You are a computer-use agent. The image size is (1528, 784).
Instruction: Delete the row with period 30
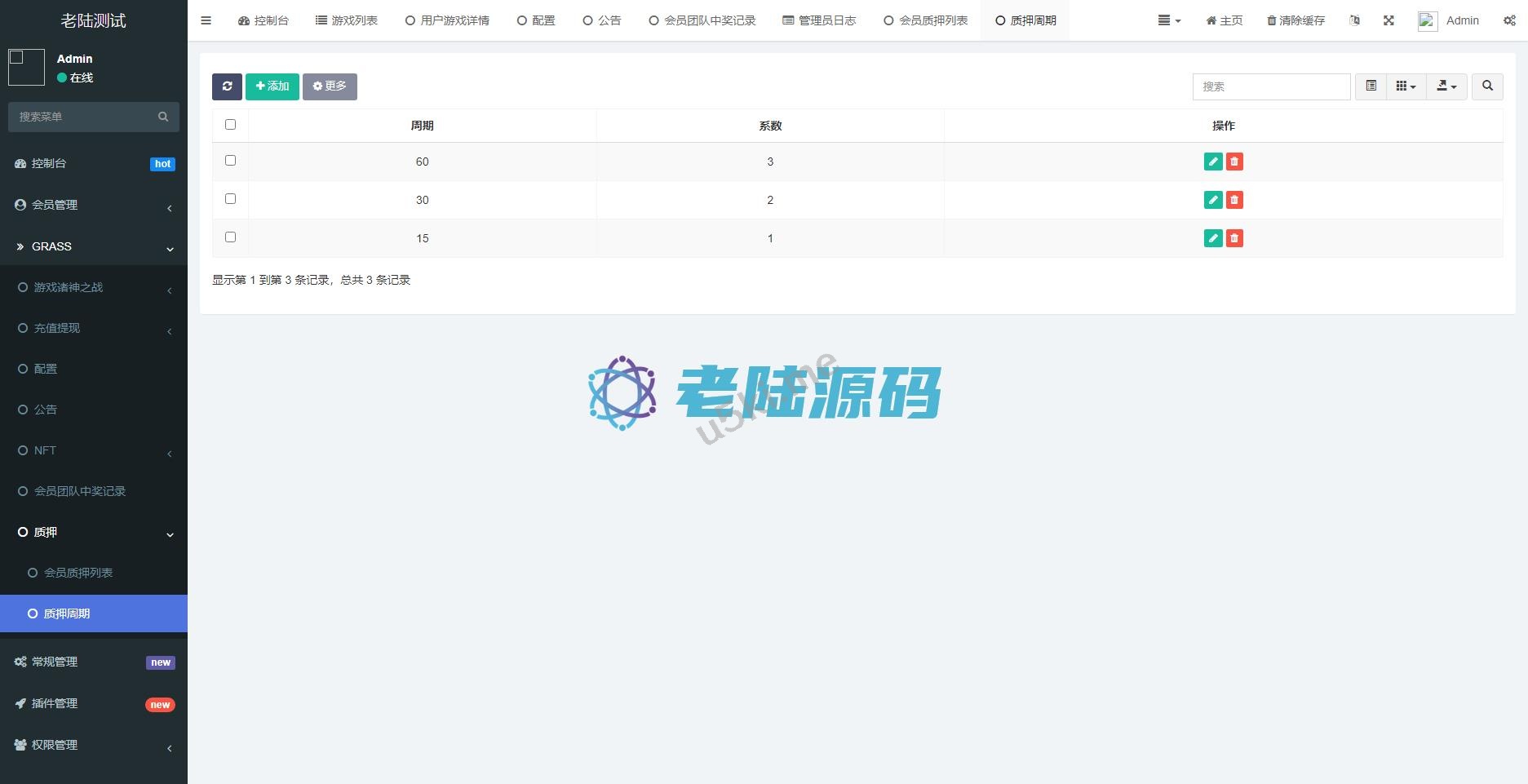pos(1234,200)
